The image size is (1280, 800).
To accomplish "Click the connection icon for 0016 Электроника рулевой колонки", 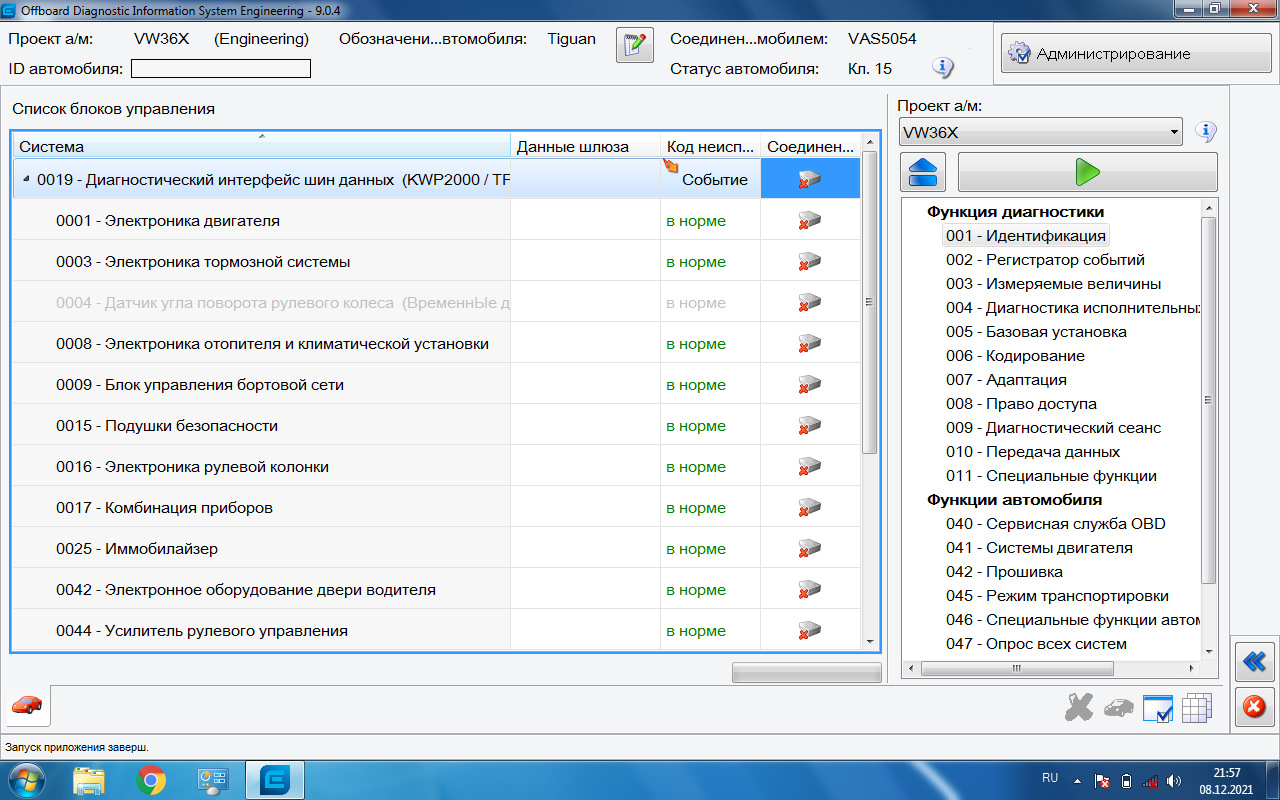I will coord(809,466).
